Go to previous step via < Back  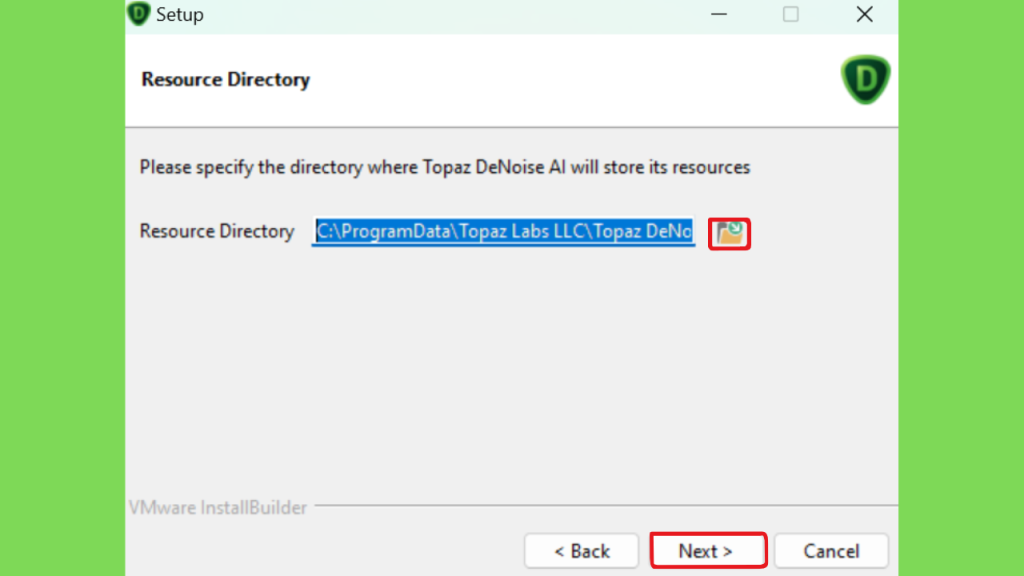coord(581,551)
